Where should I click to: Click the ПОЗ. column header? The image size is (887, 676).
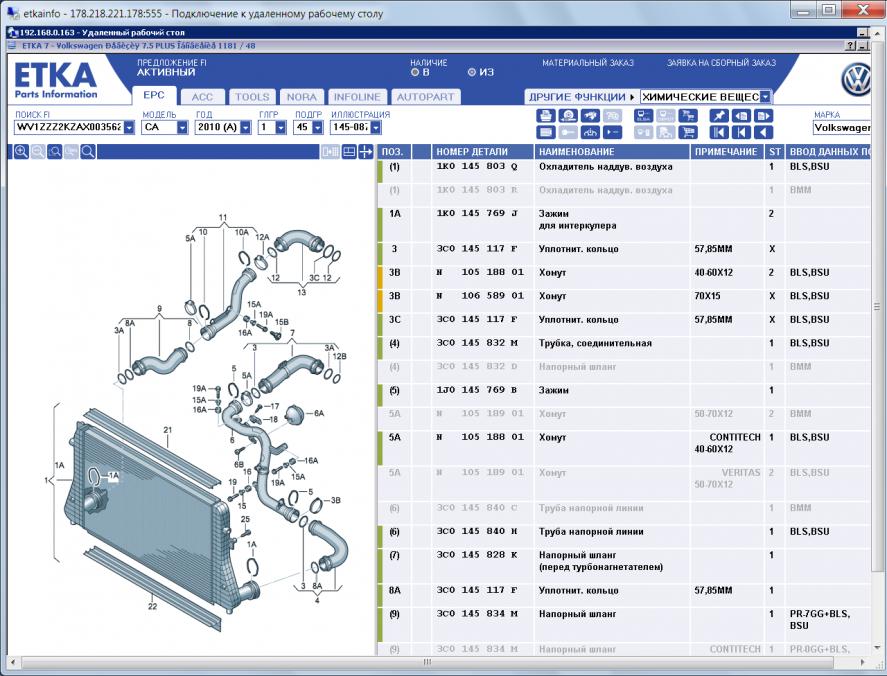[x=394, y=152]
